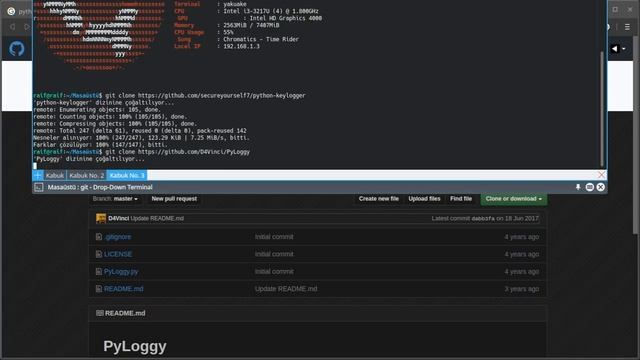
Task: Open README.md in the file list
Action: 123,289
